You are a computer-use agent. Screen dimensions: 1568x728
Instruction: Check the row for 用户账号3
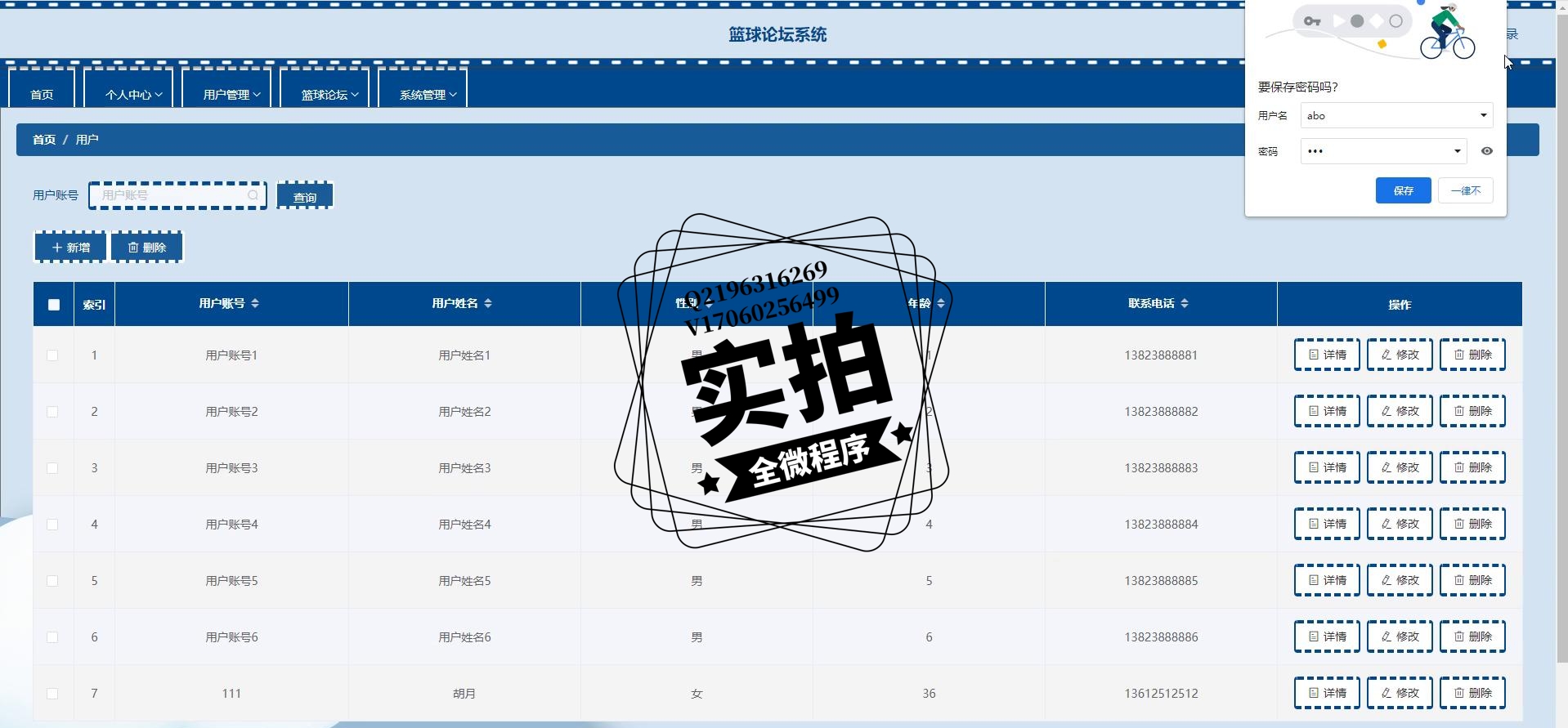pos(52,468)
